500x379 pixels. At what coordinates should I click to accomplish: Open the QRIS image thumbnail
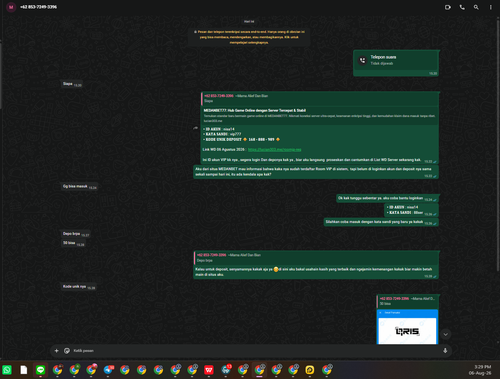pyautogui.click(x=407, y=327)
